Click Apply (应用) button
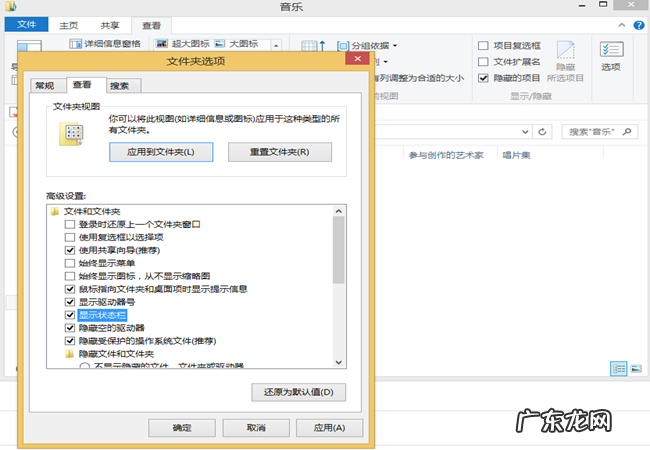The image size is (650, 450). (x=330, y=428)
